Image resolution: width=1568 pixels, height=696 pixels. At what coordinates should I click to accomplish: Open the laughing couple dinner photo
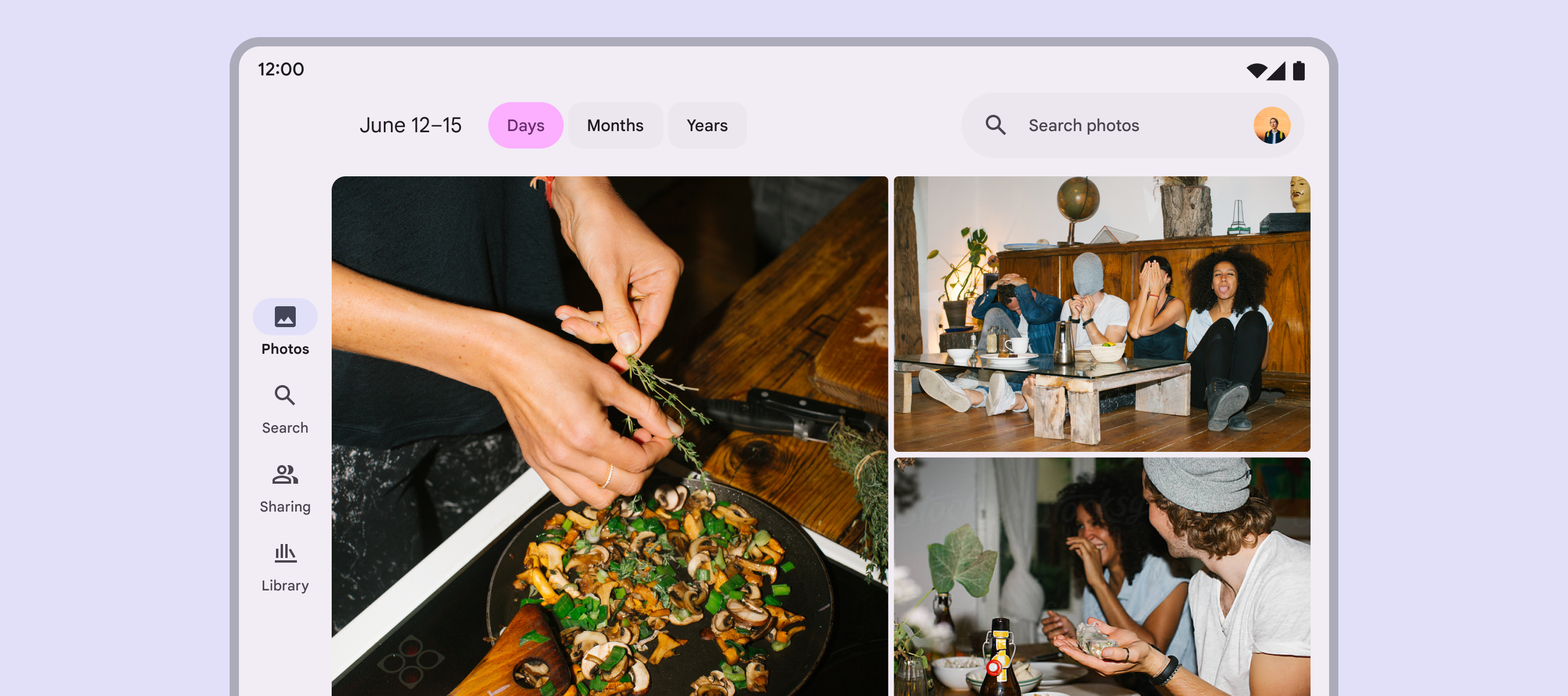[x=1101, y=576]
